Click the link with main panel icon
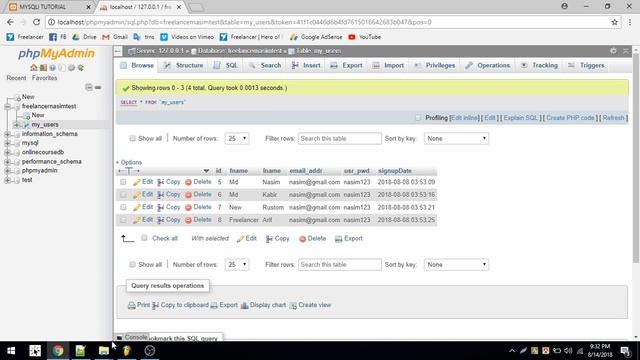Viewport: 640px width, 360px height. point(98,87)
